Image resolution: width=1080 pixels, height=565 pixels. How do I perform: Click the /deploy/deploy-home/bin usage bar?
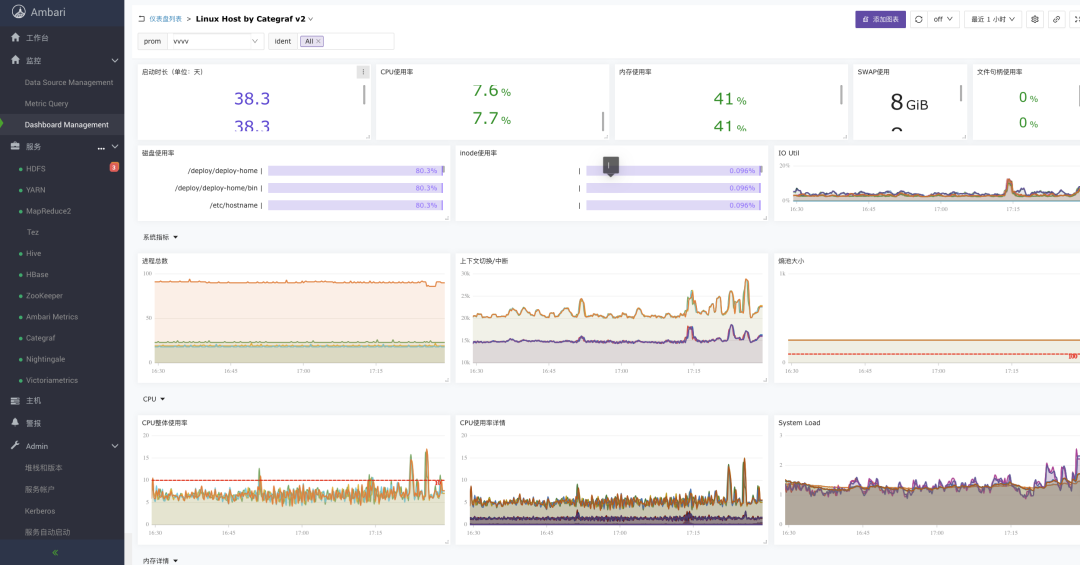click(355, 187)
